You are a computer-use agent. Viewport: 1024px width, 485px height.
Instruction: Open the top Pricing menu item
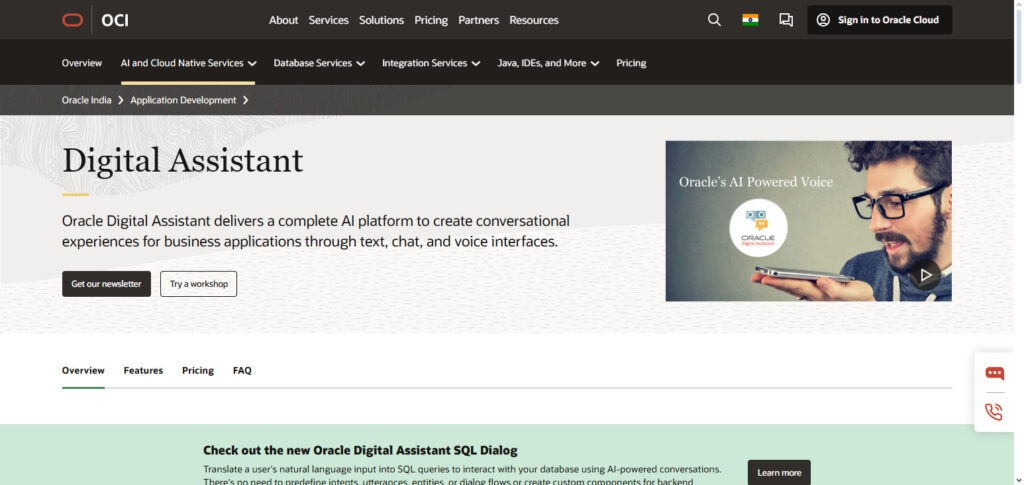pos(431,20)
